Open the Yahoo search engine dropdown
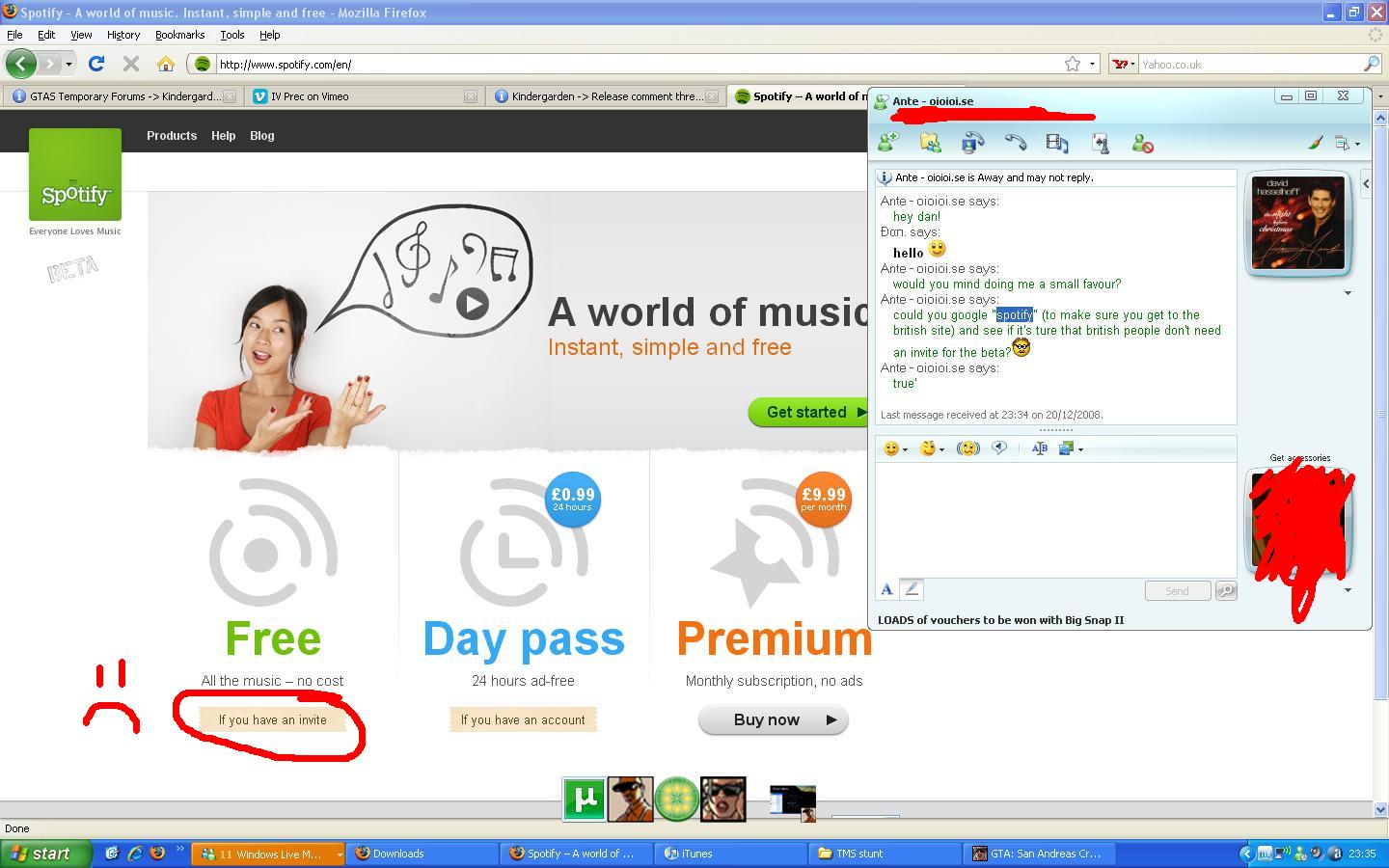This screenshot has height=868, width=1389. (1125, 65)
